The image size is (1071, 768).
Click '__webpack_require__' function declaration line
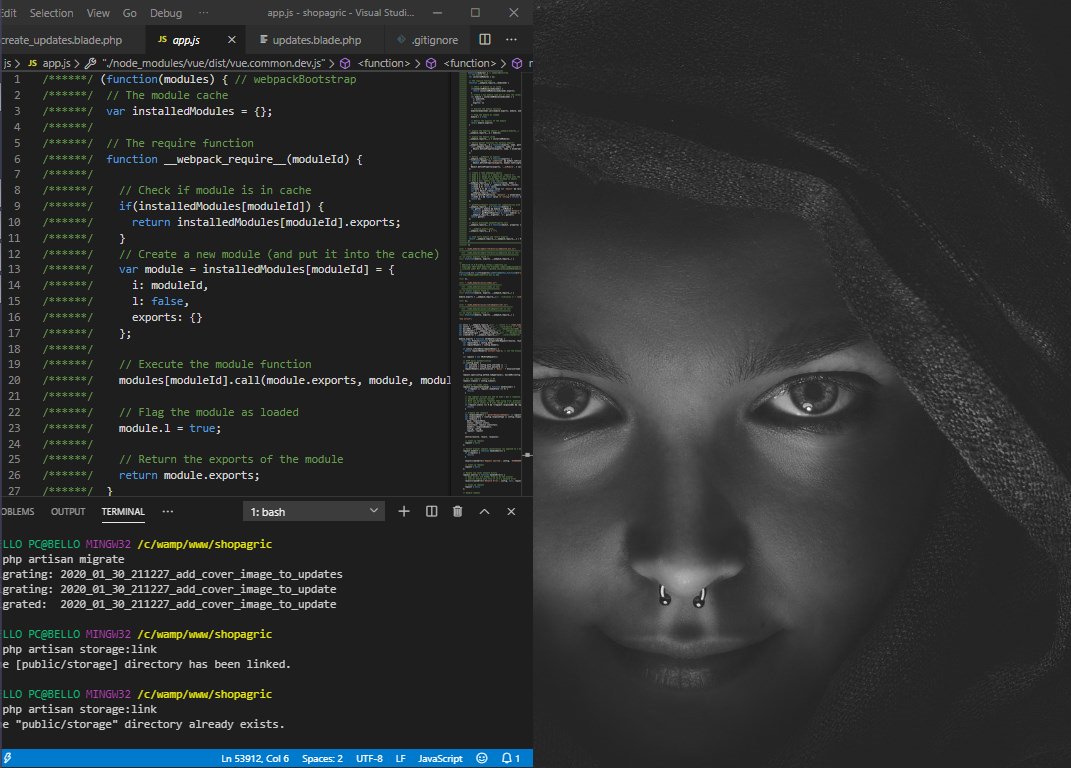tap(234, 159)
